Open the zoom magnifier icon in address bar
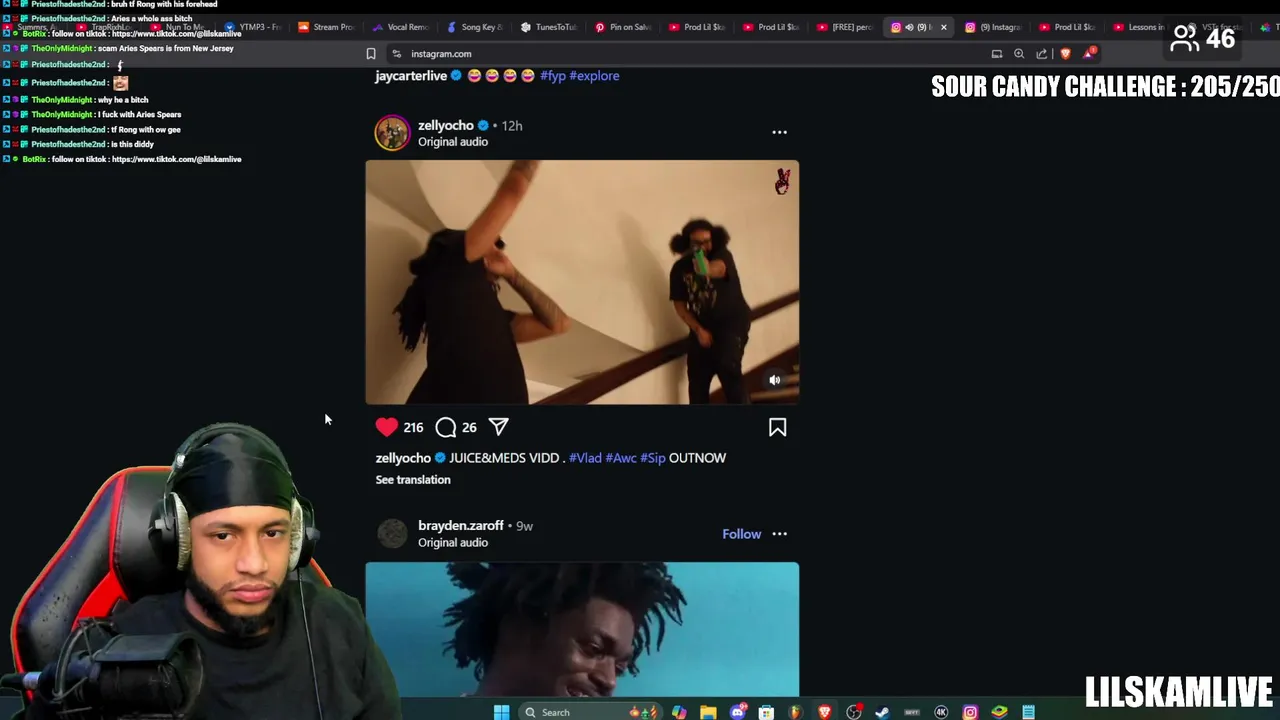The image size is (1280, 720). pyautogui.click(x=1019, y=54)
